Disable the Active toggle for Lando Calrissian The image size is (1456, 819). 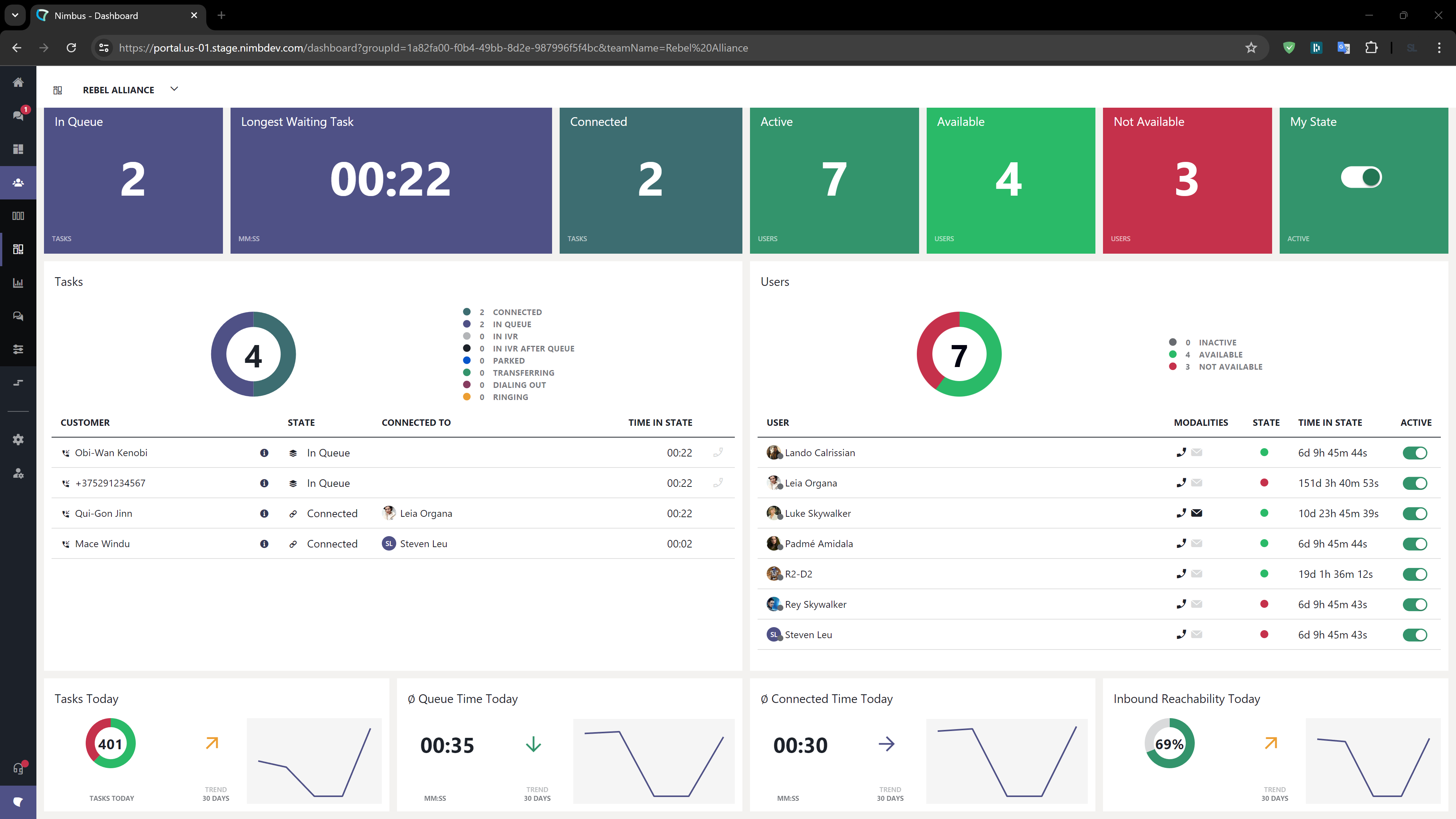pyautogui.click(x=1415, y=452)
